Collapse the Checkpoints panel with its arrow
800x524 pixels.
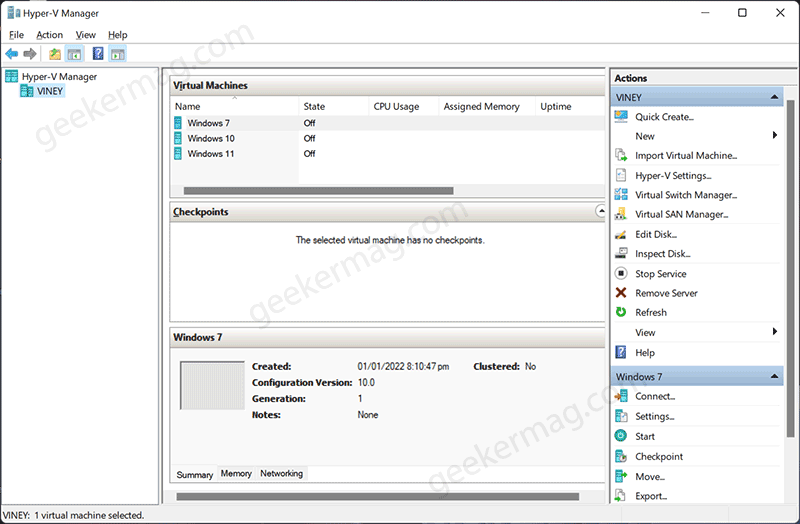click(601, 211)
